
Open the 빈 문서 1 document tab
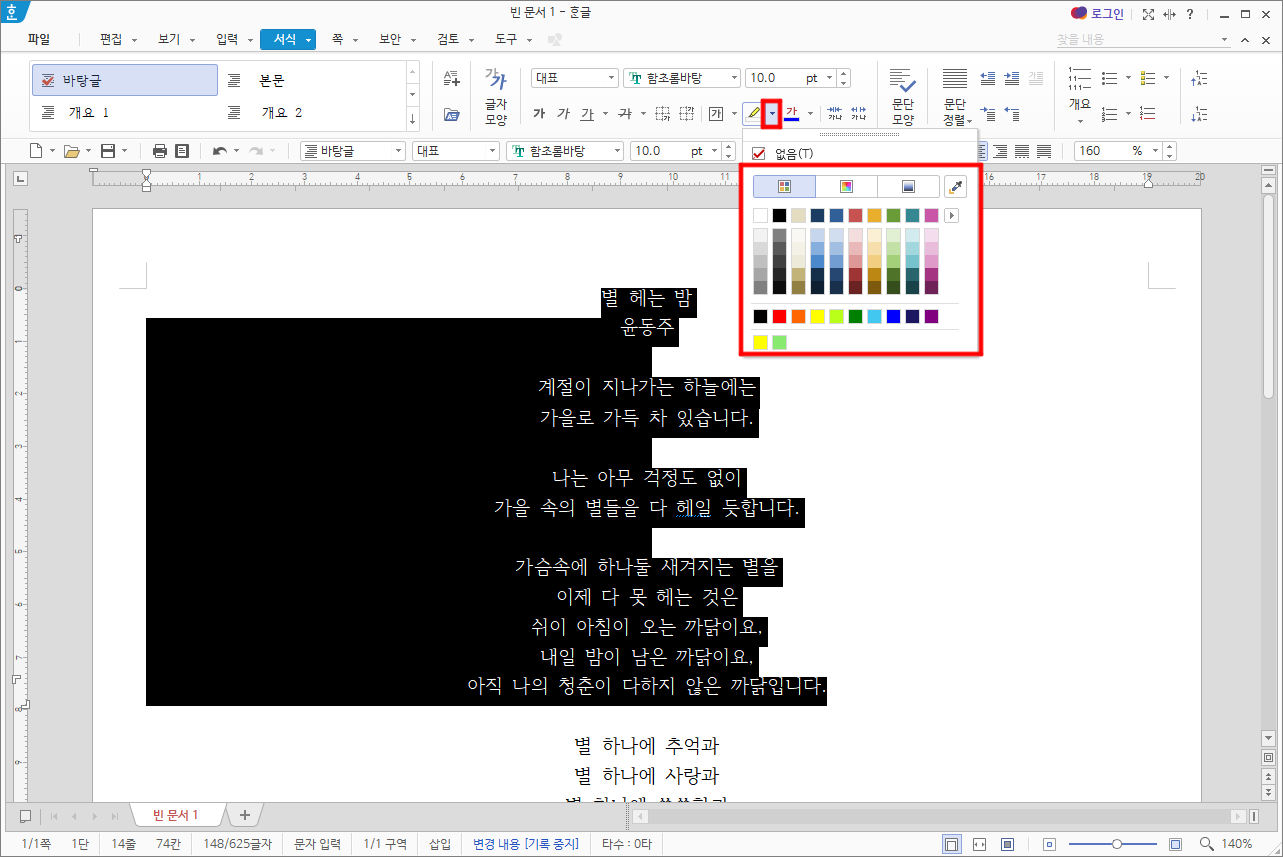click(176, 815)
